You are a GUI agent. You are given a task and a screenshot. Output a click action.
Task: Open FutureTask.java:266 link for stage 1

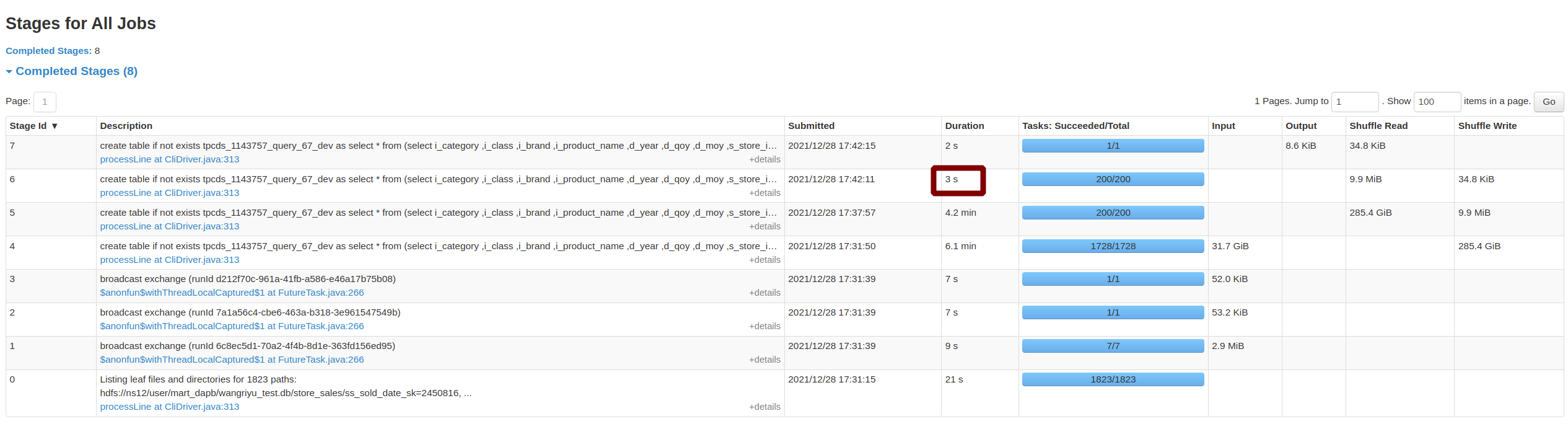coord(232,360)
